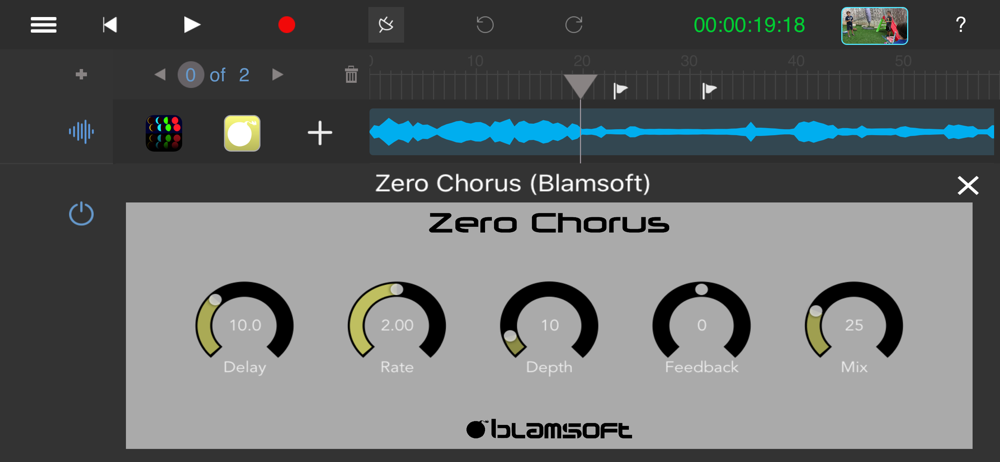Go to next effect using right arrow
Viewport: 1000px width, 462px height.
tap(277, 75)
